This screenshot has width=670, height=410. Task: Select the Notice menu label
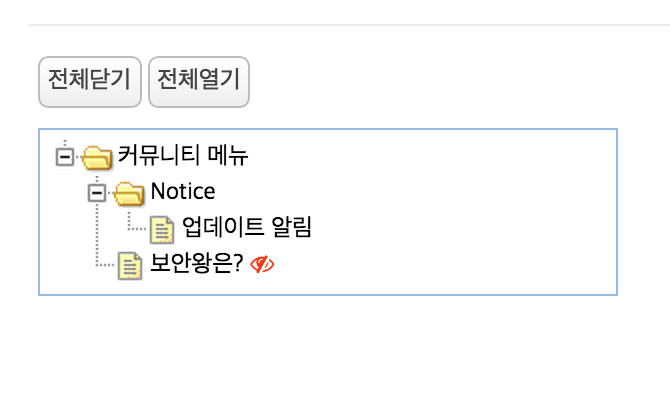182,191
